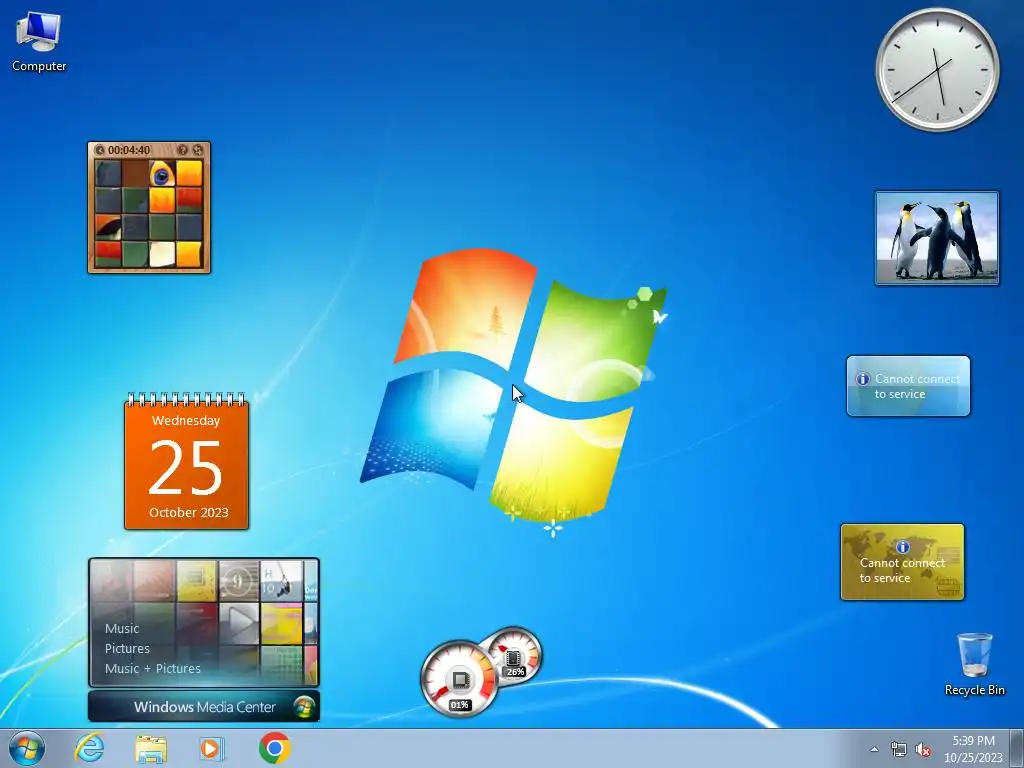1024x768 pixels.
Task: Open the network status tray icon
Action: pyautogui.click(x=899, y=750)
